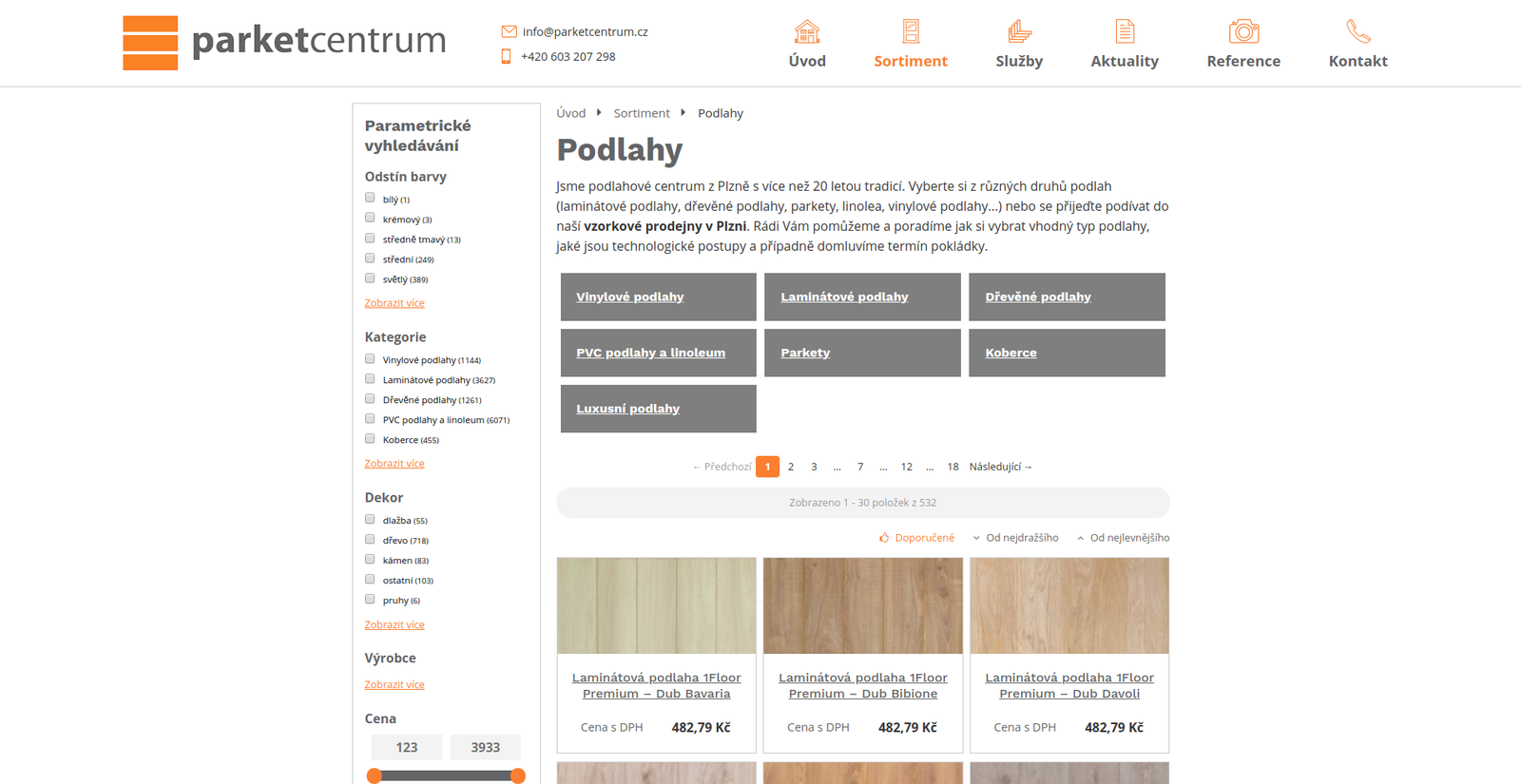Viewport: 1521px width, 784px height.
Task: Open the Sortiment menu item
Action: click(910, 61)
